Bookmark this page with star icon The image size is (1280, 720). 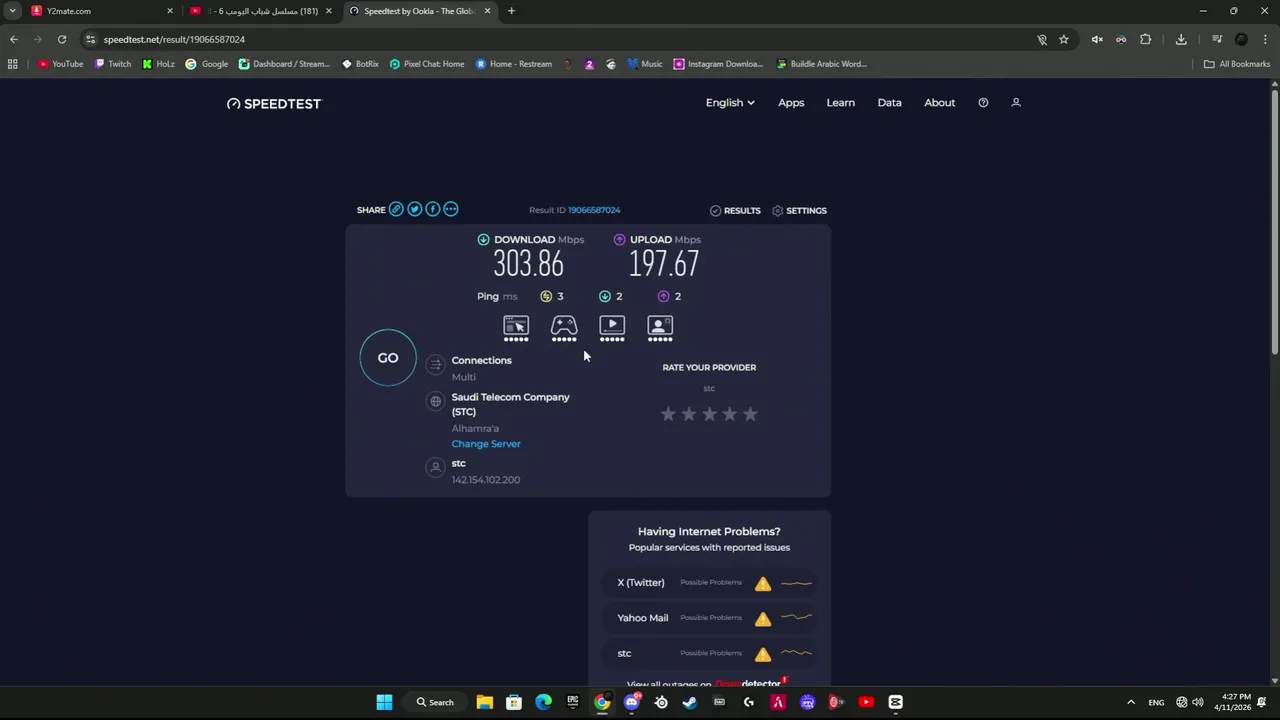click(1064, 39)
